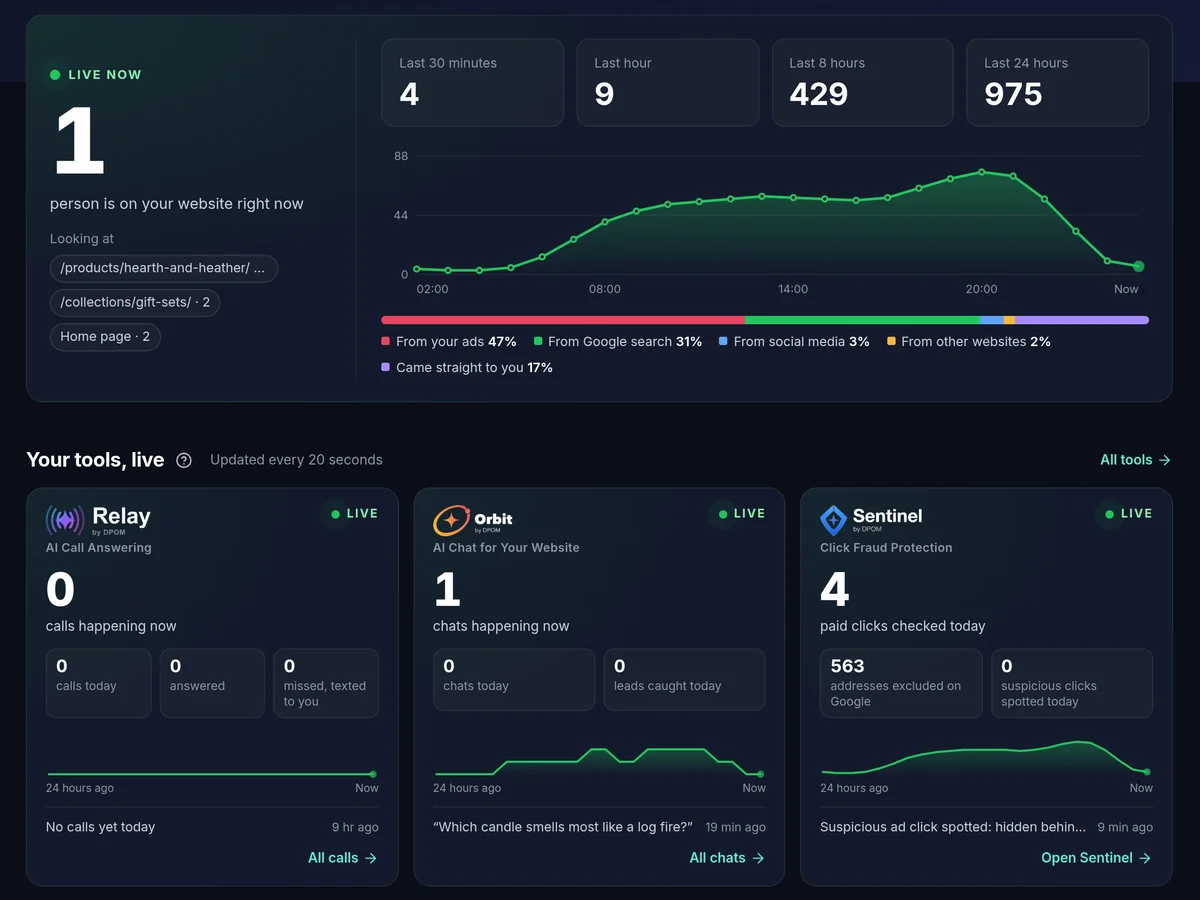Click the blue social media legend swatch
This screenshot has width=1200, height=900.
pos(723,342)
